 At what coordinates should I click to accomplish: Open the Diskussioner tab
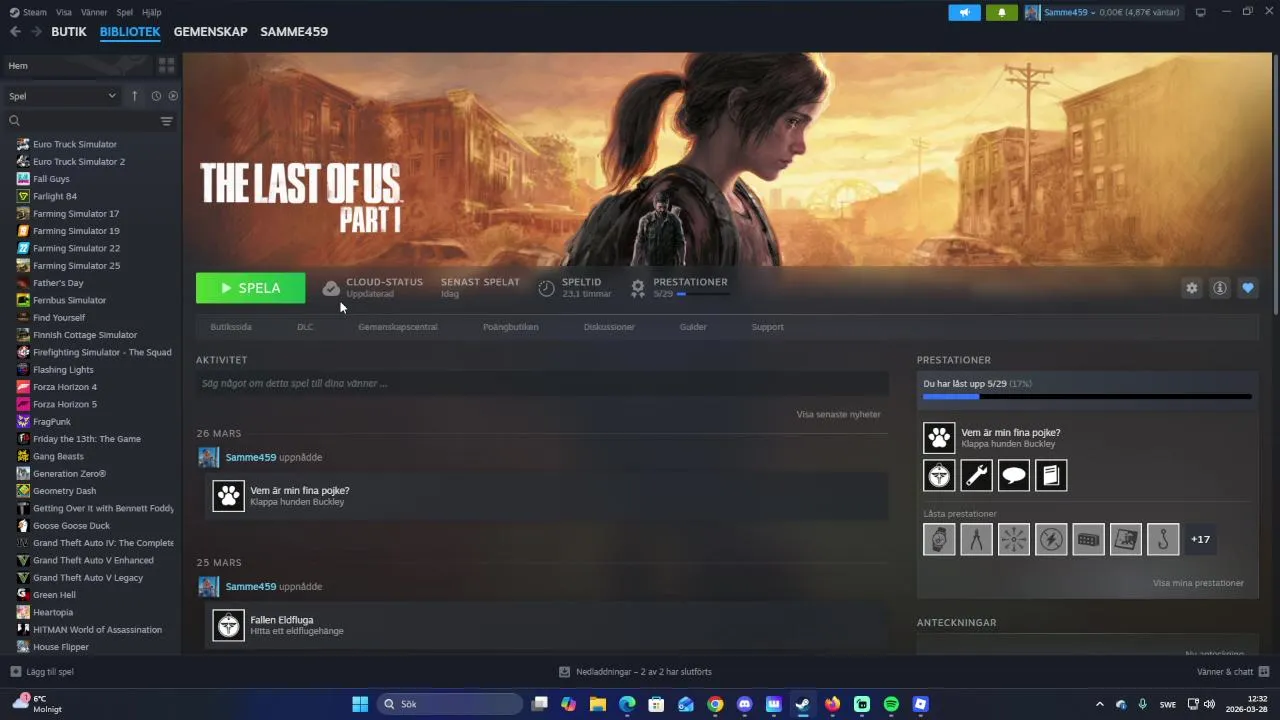tap(609, 327)
